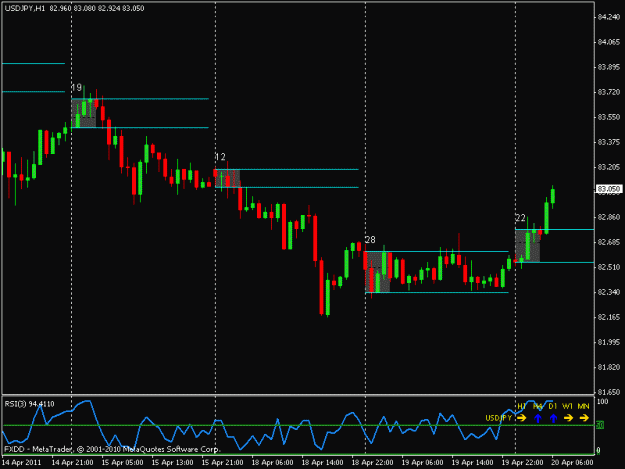Click the range number 28 above the session box
625x469 pixels.
tap(370, 239)
